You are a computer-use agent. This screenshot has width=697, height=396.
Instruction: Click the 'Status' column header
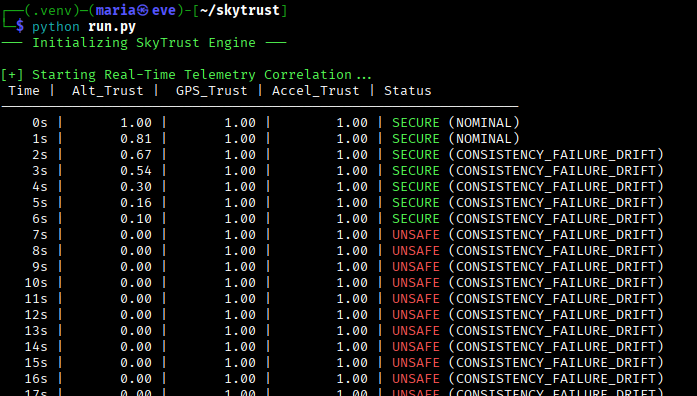[x=408, y=91]
